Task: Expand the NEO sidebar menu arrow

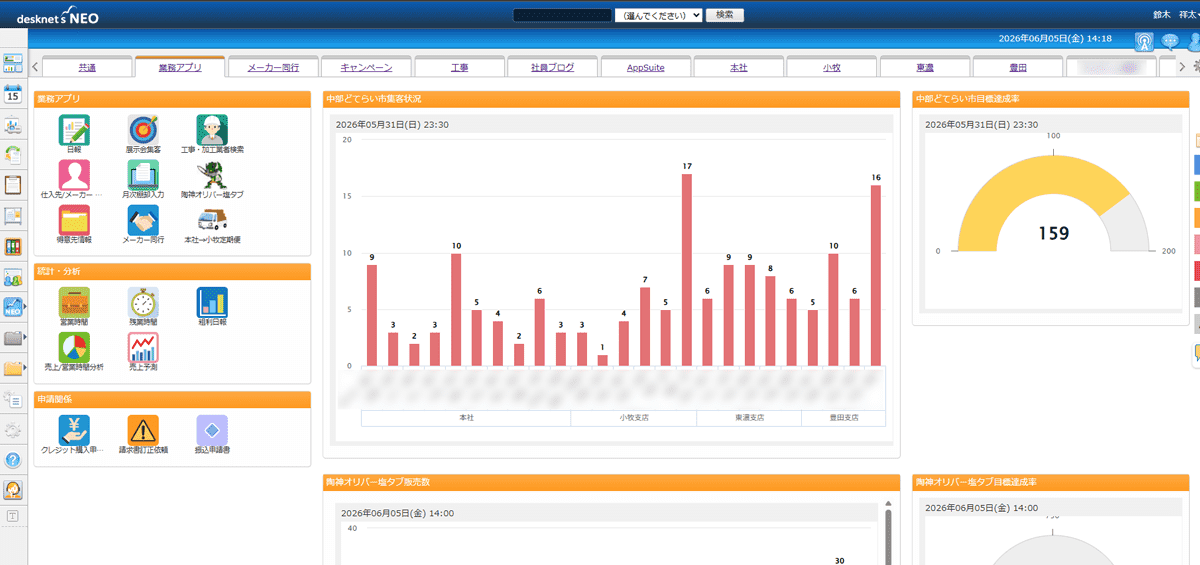Action: [x=26, y=307]
